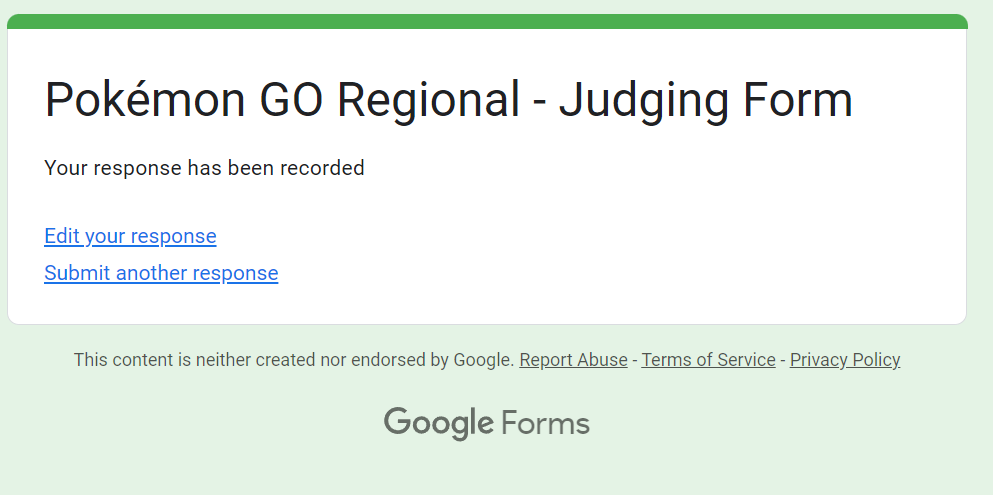Open the Privacy Policy link
Image resolution: width=993 pixels, height=495 pixels.
click(x=845, y=360)
